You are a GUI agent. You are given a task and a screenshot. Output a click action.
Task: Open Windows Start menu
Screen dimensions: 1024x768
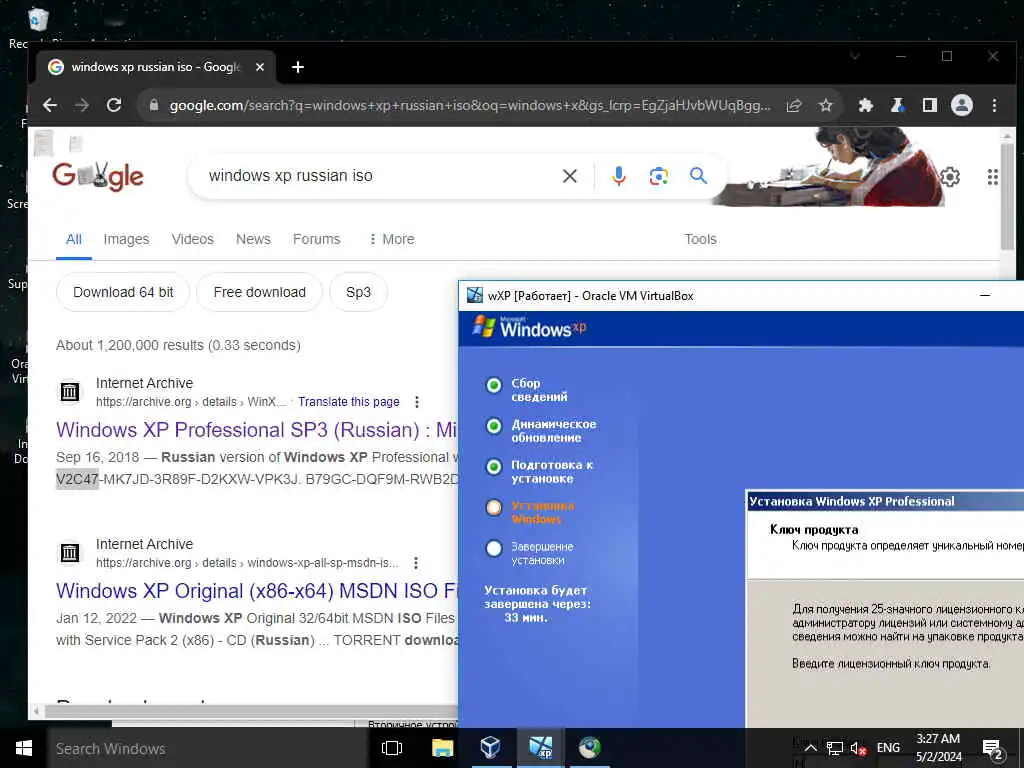[x=24, y=748]
